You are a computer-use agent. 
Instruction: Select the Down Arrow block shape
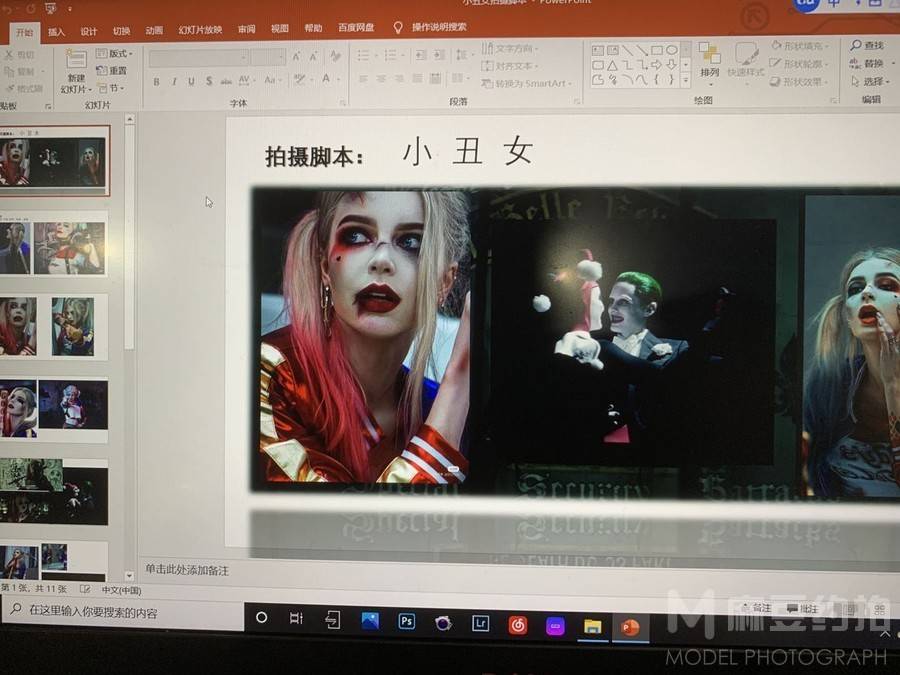coord(672,65)
